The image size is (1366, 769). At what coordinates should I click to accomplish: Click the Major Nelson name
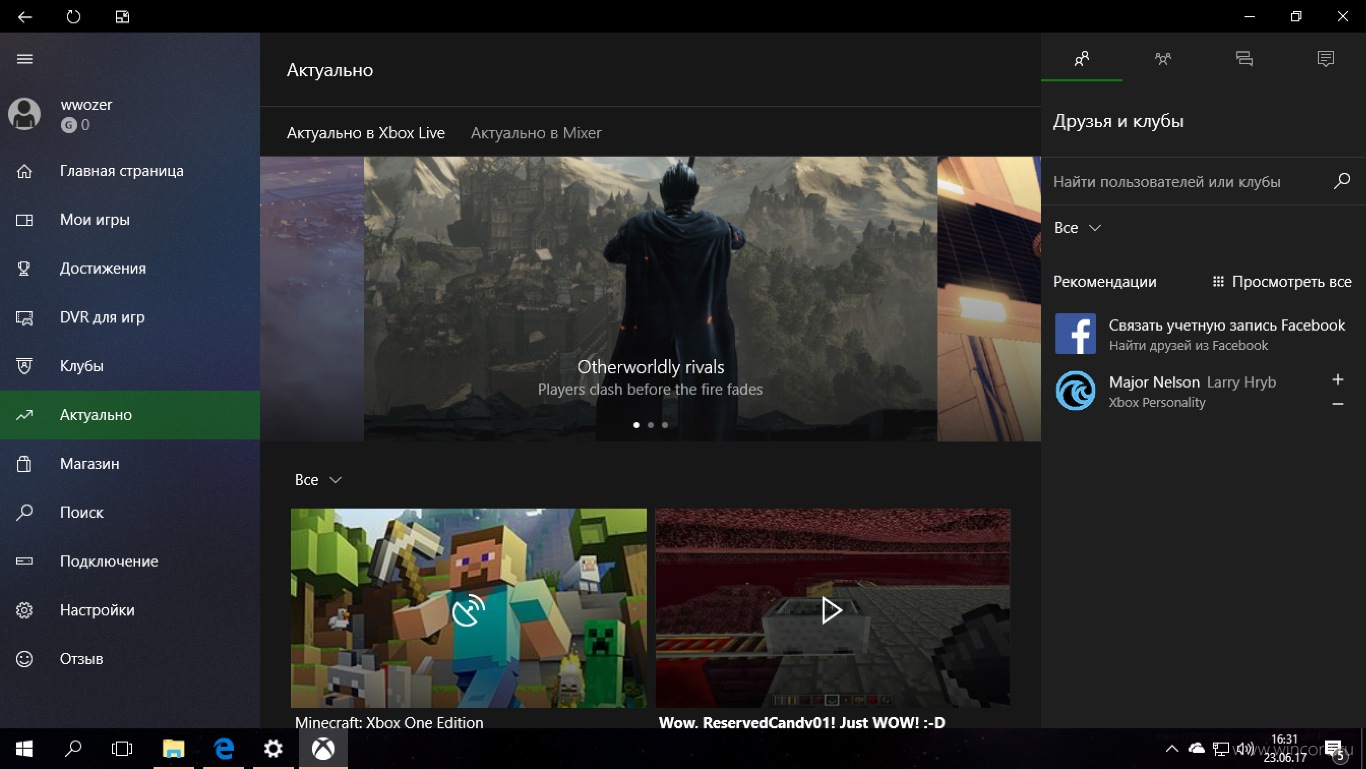1154,382
